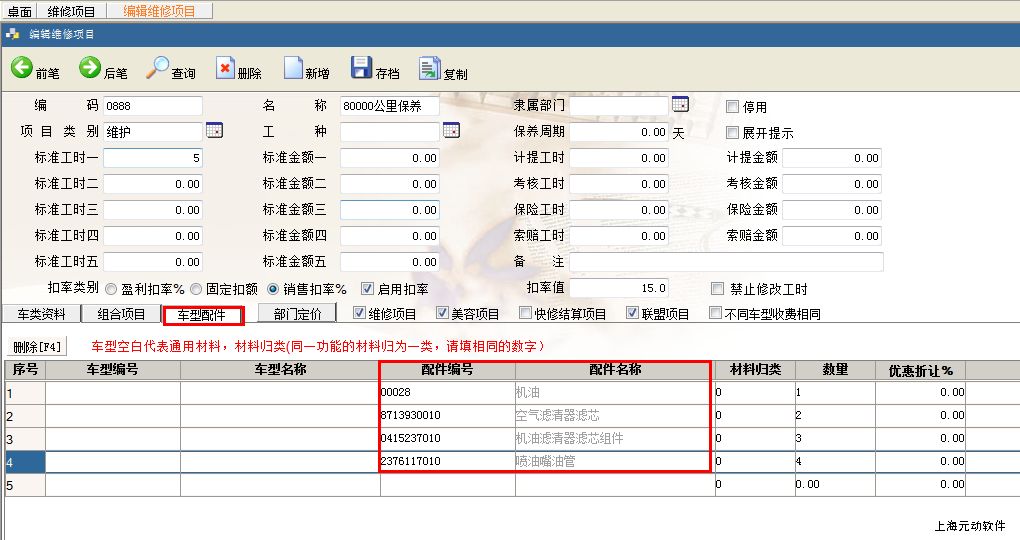Viewport: 1020px width, 540px height.
Task: Switch to the 组合项目 tab
Action: (x=122, y=314)
